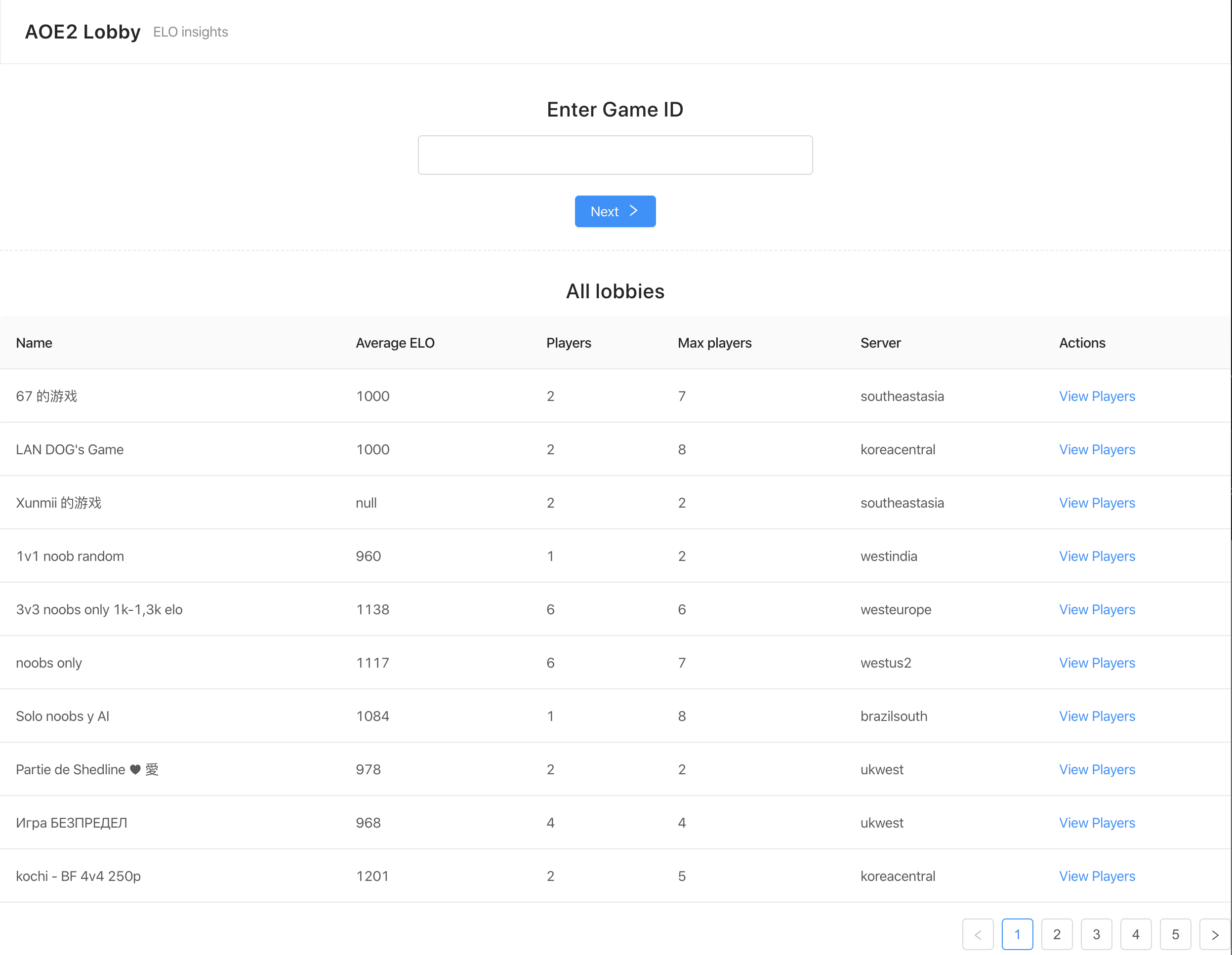Click the next page arrow in pagination
This screenshot has height=955, width=1232.
(1214, 935)
